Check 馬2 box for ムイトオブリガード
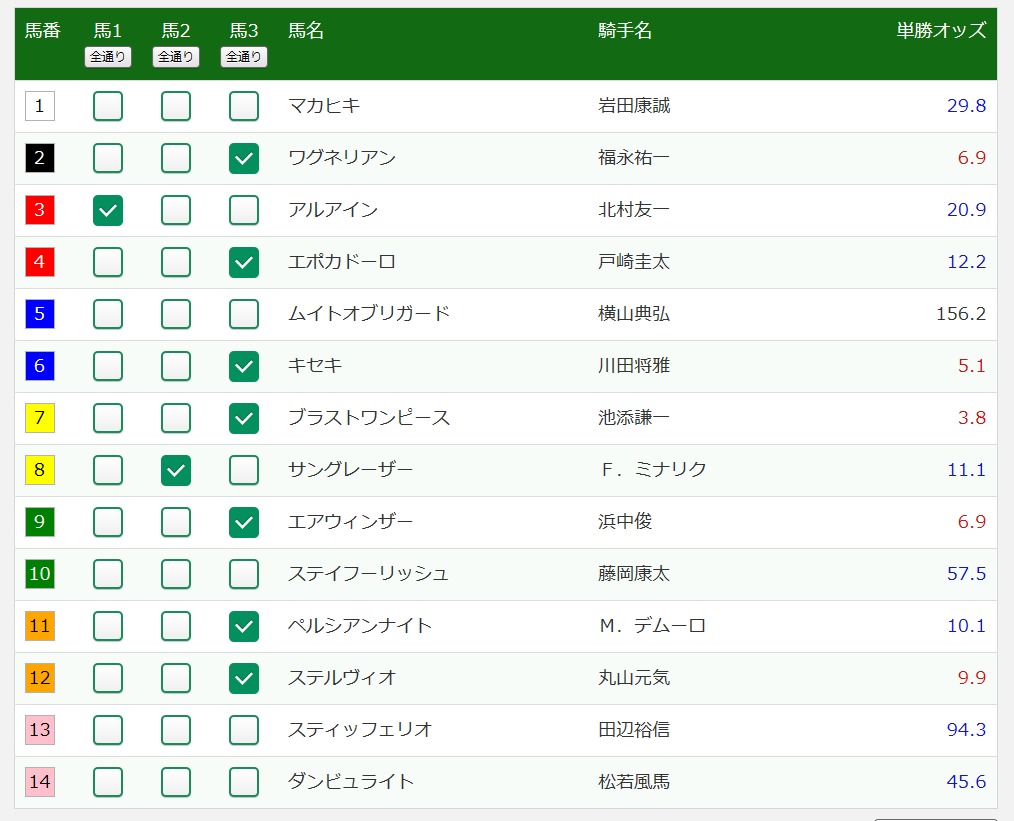The image size is (1014, 821). [x=176, y=314]
